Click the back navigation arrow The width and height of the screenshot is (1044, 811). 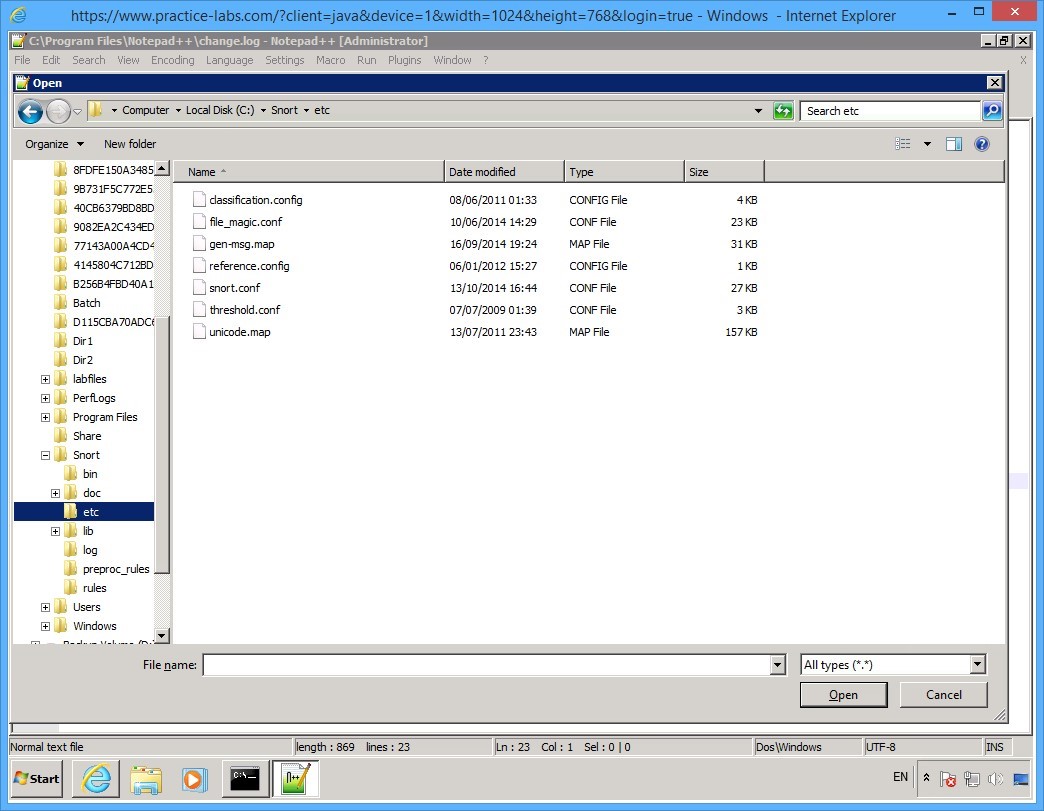point(30,111)
